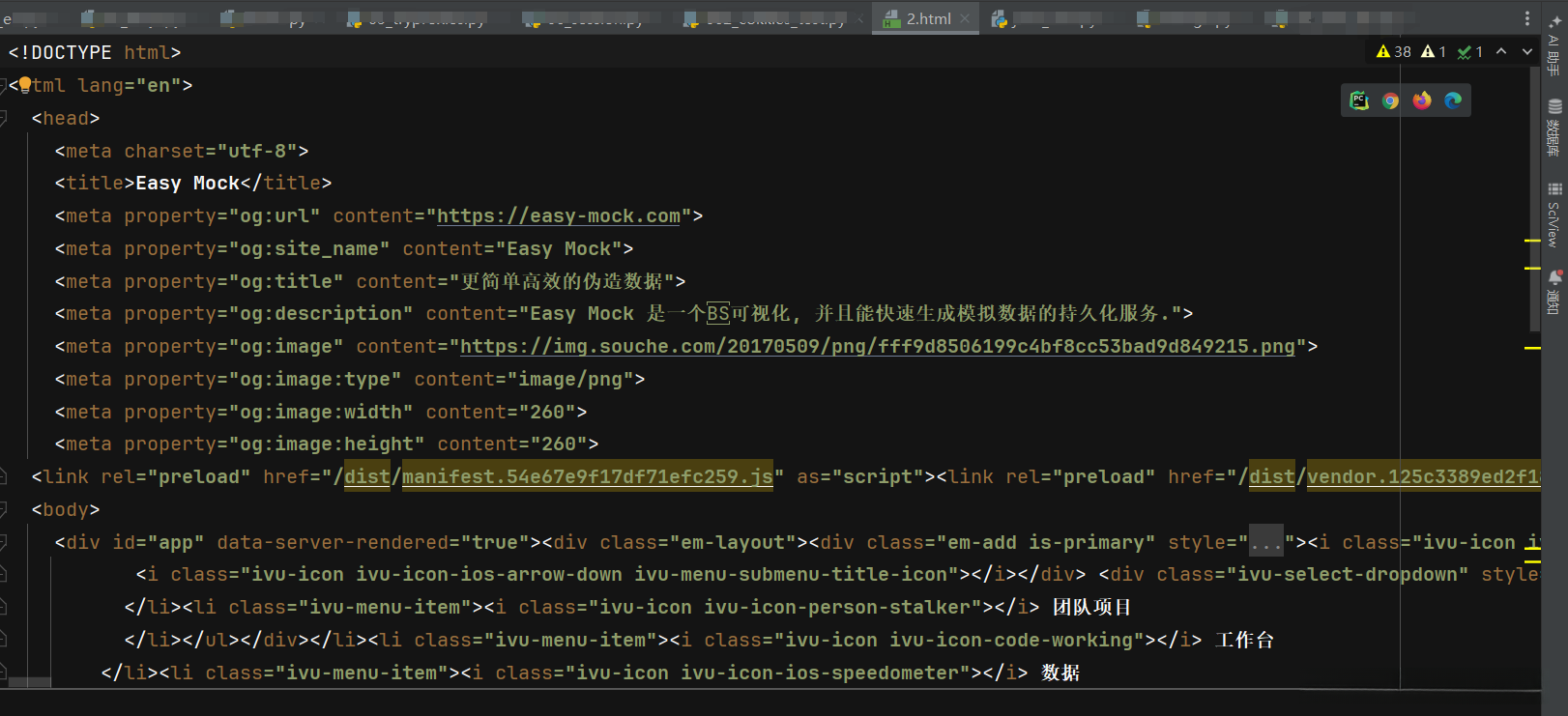Click the ivu-menu-submenu-title-icon class text
This screenshot has width=1568, height=716.
pyautogui.click(x=791, y=574)
